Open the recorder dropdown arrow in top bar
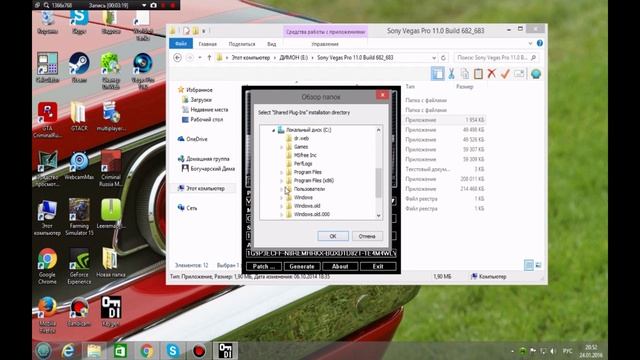This screenshot has width=640, height=360. (x=144, y=5)
